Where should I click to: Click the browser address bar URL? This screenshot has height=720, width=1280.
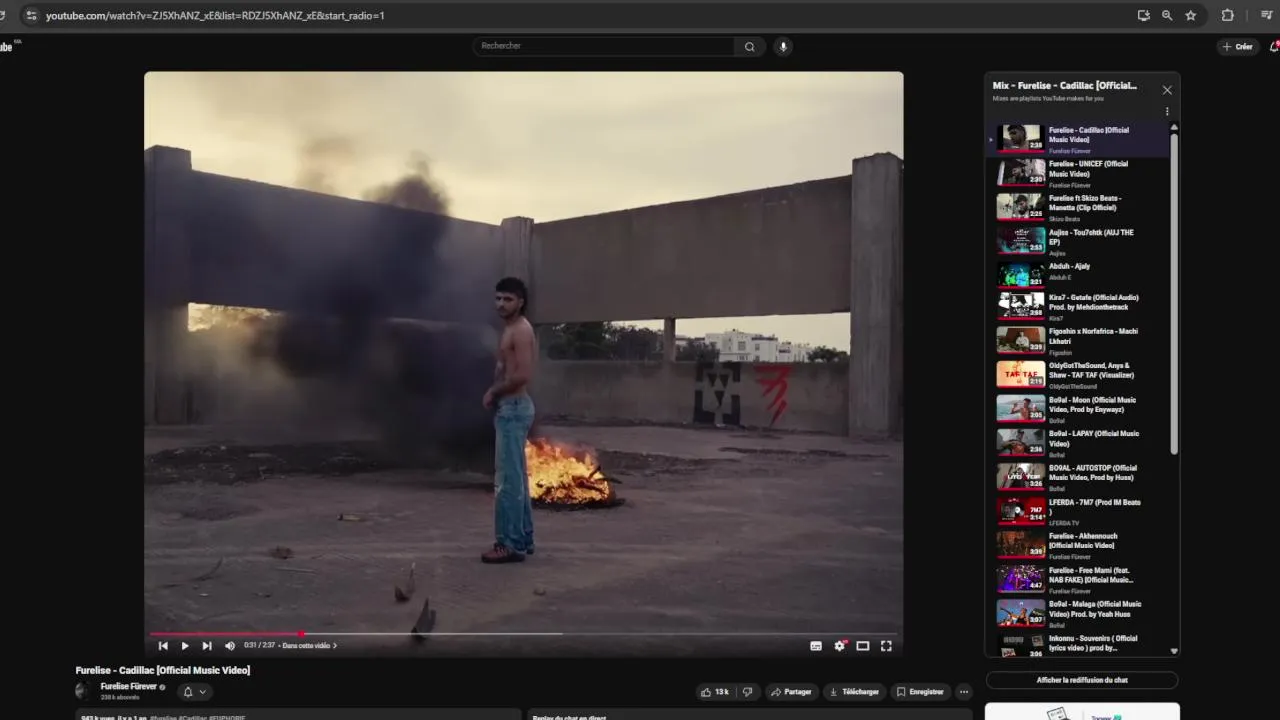[215, 16]
